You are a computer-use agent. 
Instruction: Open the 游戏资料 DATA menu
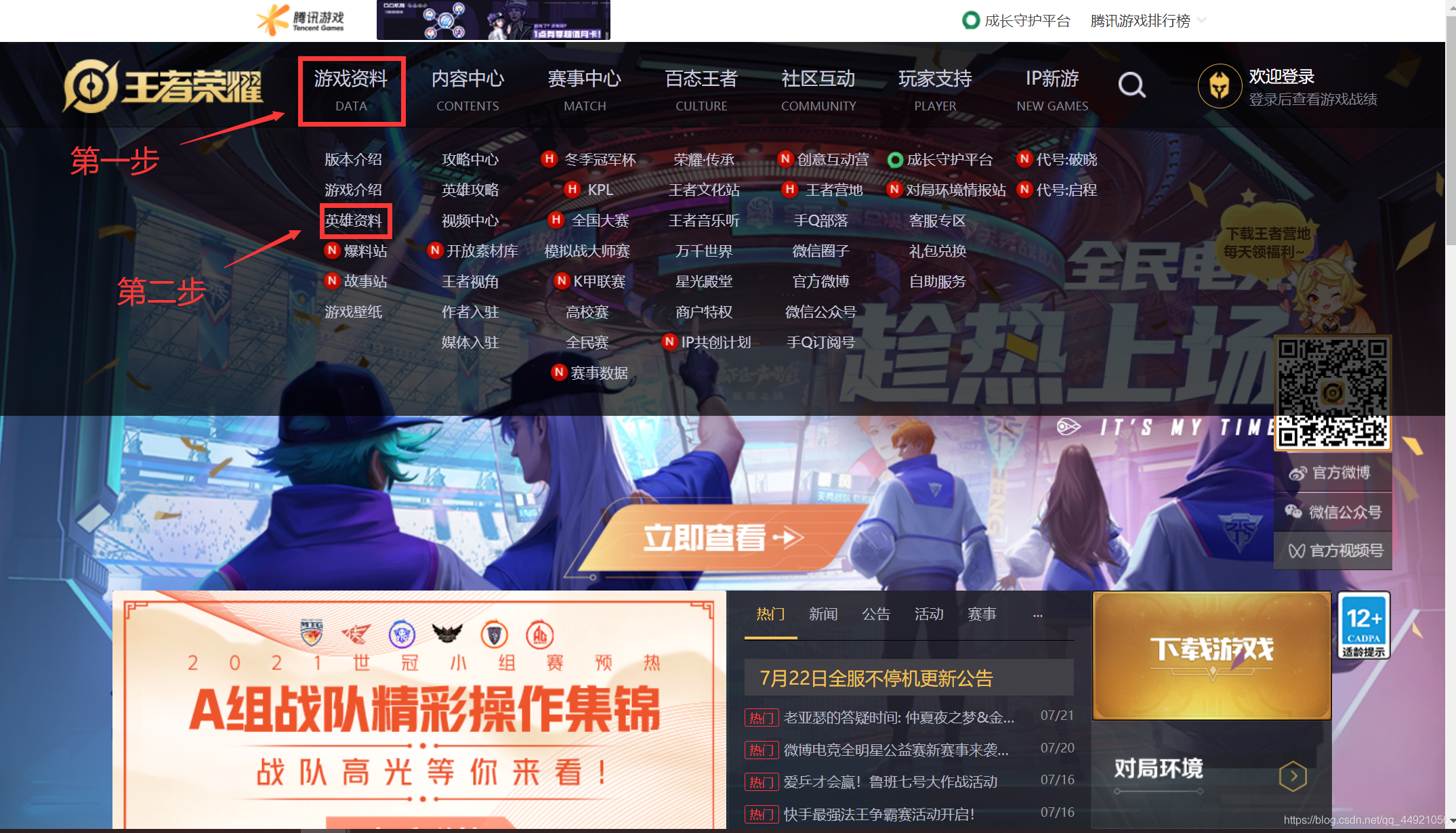coord(351,90)
